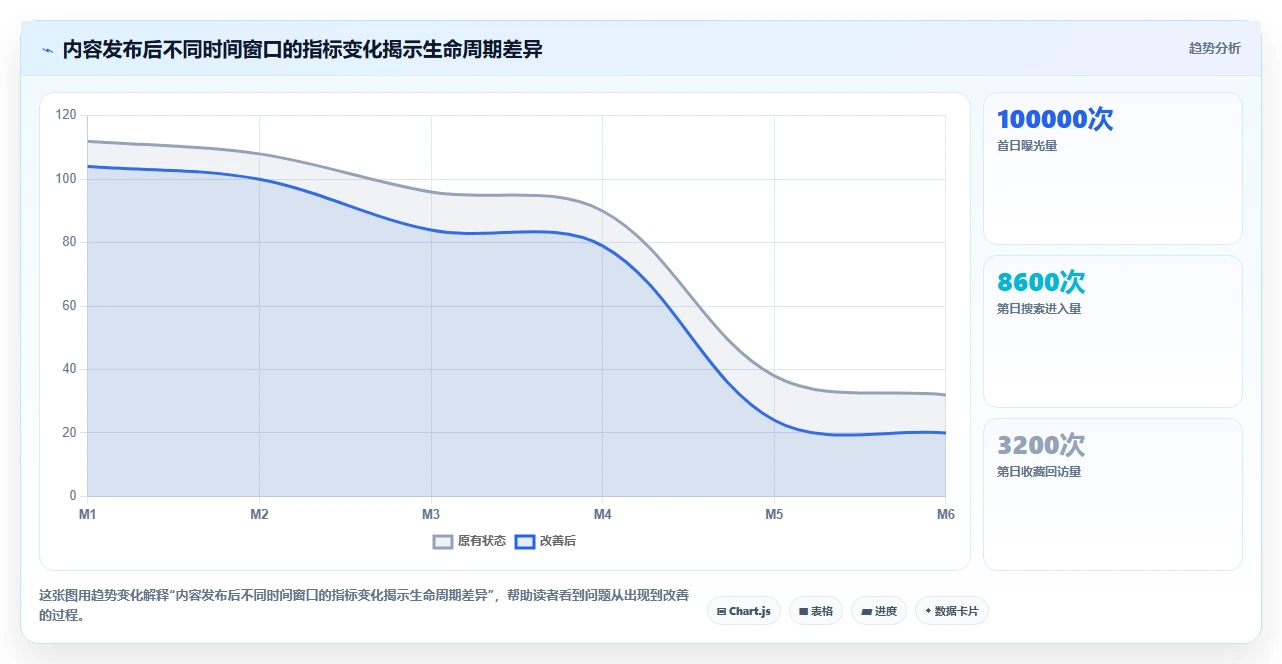Click x-axis label M6
Screen dimensions: 1282x664
pos(945,514)
